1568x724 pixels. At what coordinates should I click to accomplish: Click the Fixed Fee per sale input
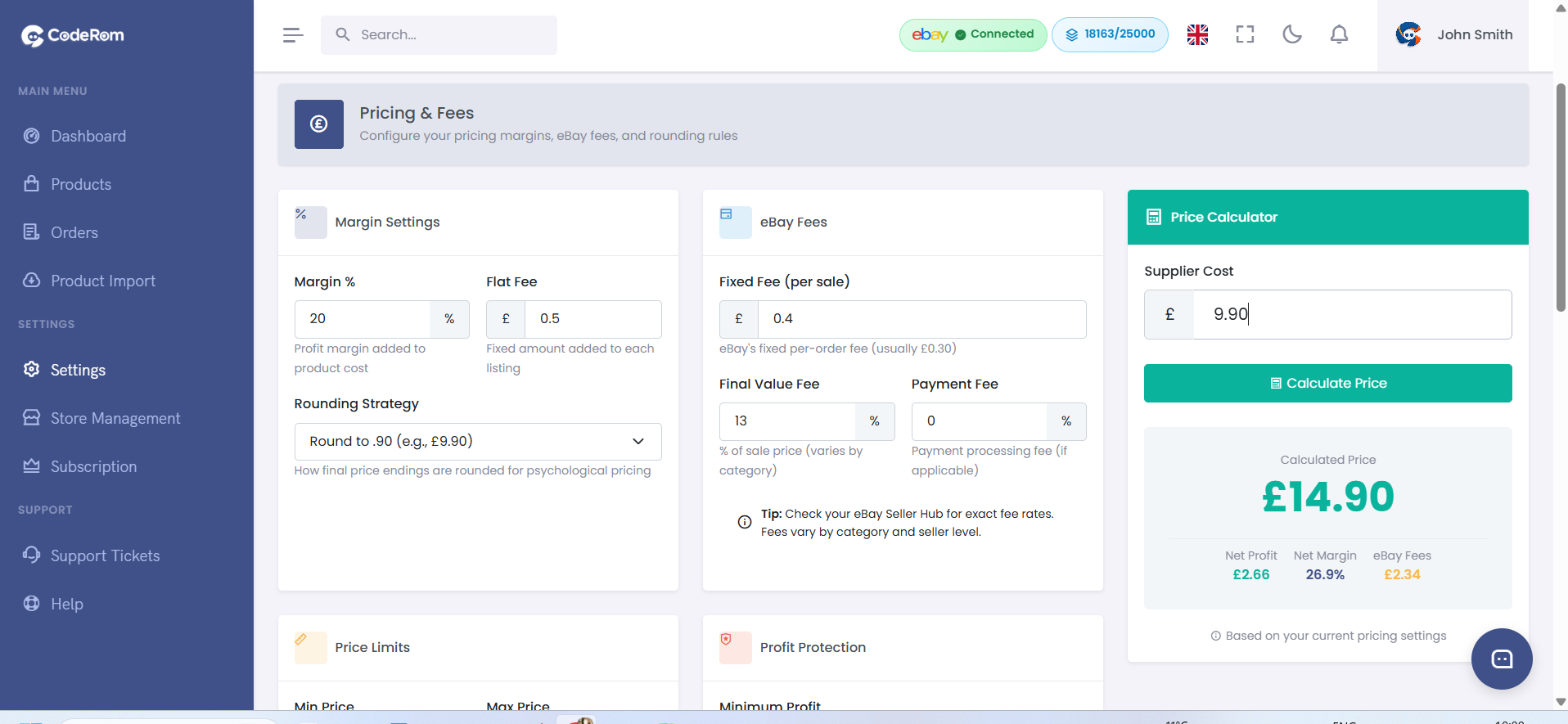click(921, 319)
